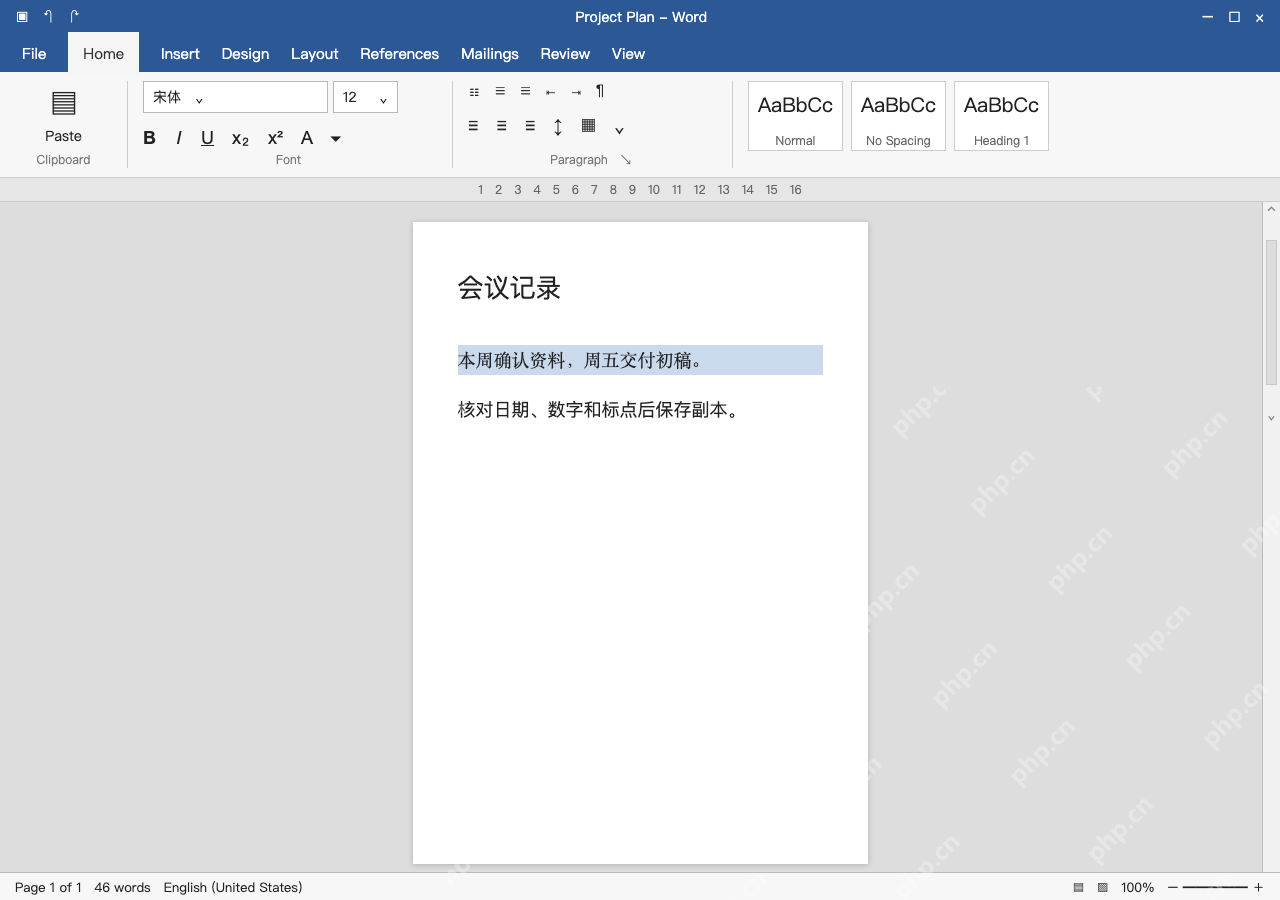Image resolution: width=1280 pixels, height=900 pixels.
Task: Increase the paragraph indent
Action: 576,92
